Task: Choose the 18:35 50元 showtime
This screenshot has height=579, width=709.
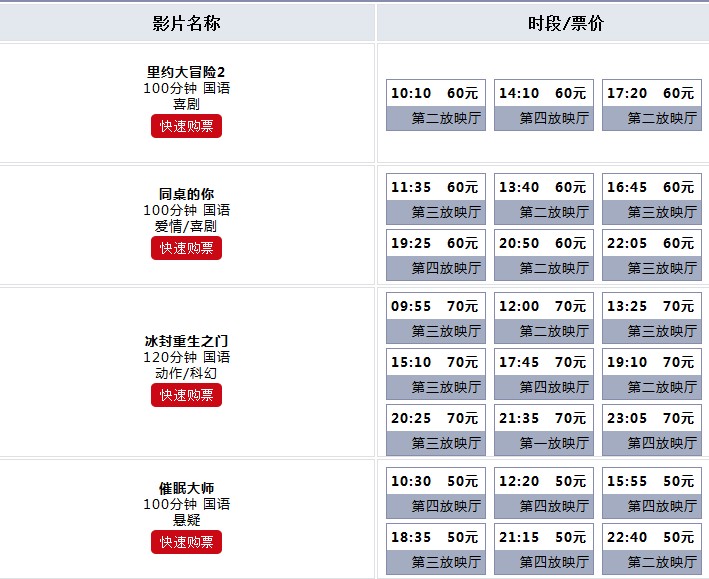Action: pos(436,549)
